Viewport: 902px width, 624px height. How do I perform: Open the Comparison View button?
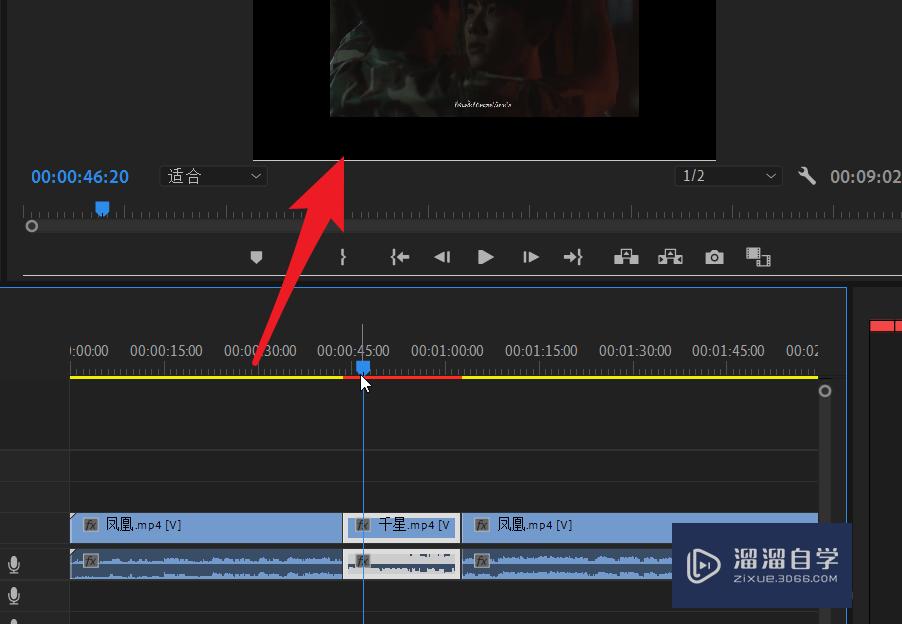758,257
